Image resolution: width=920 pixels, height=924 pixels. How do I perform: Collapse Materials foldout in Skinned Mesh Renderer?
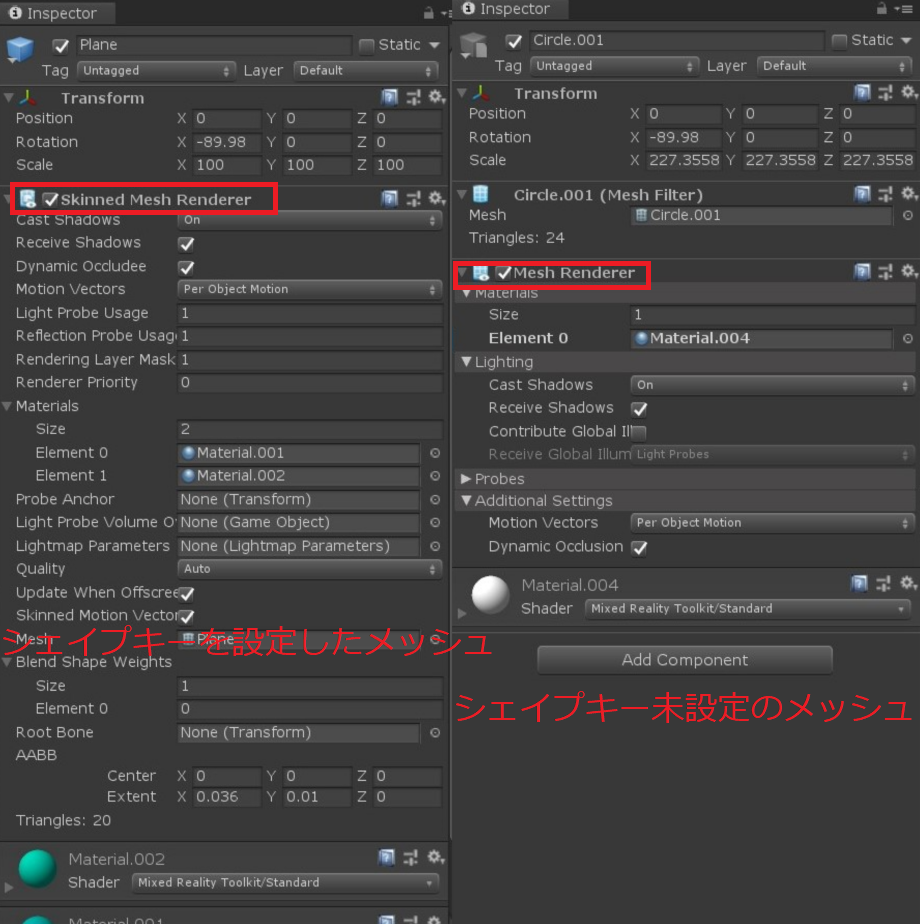pyautogui.click(x=7, y=406)
